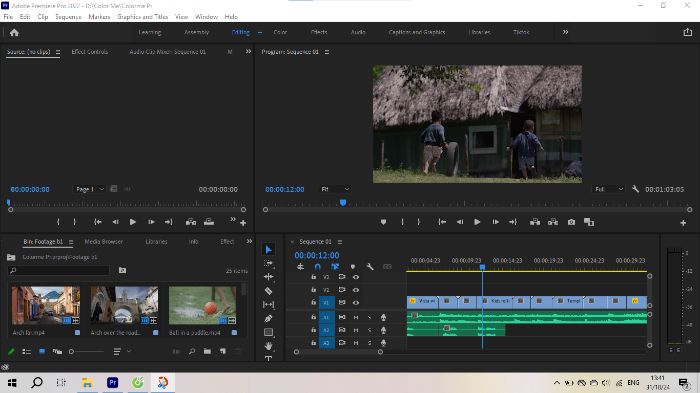Select the Selection tool arrow
Screen dimensions: 700x393
268,250
